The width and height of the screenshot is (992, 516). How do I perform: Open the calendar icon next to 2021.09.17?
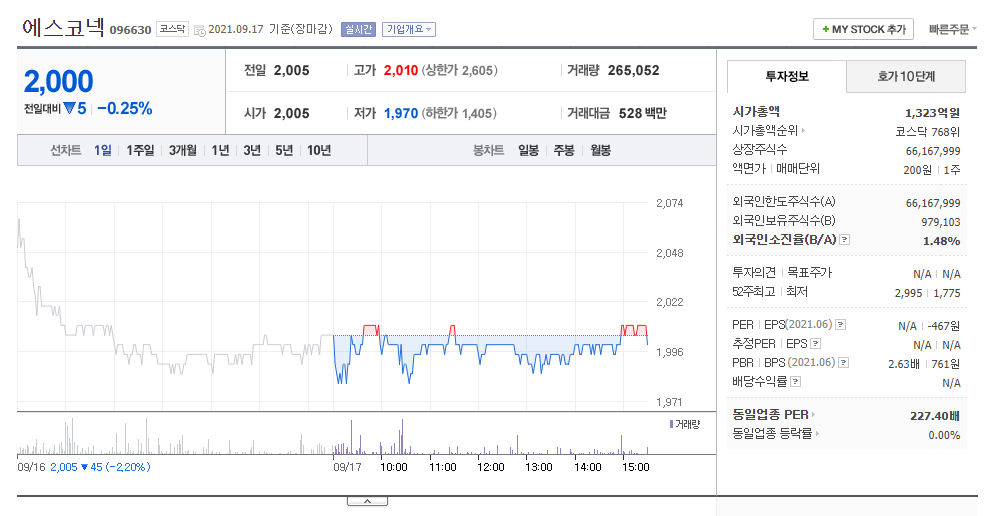pyautogui.click(x=199, y=30)
